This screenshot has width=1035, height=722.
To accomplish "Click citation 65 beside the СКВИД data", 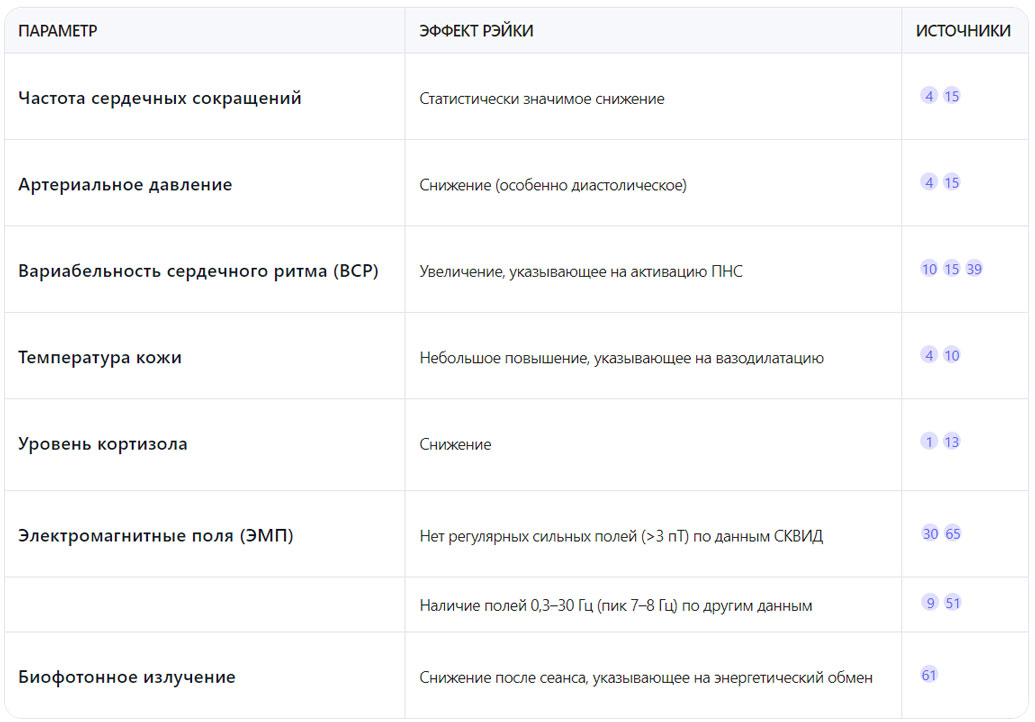I will point(953,533).
